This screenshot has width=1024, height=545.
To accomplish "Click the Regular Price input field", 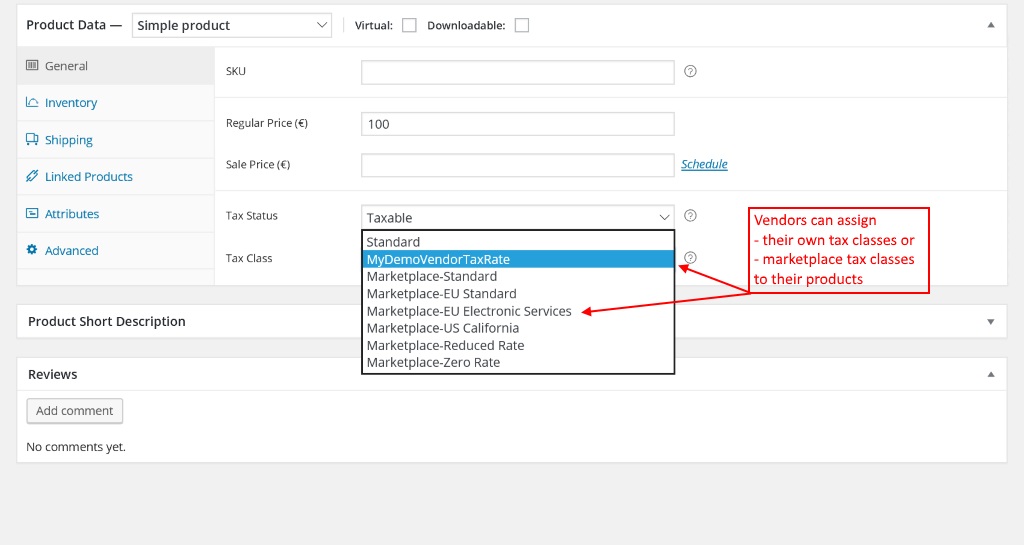I will [517, 124].
